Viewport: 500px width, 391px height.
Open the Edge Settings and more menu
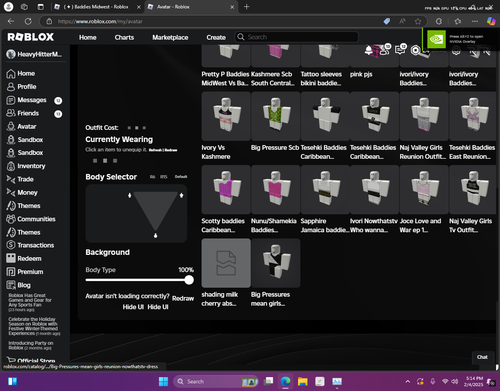(475, 21)
